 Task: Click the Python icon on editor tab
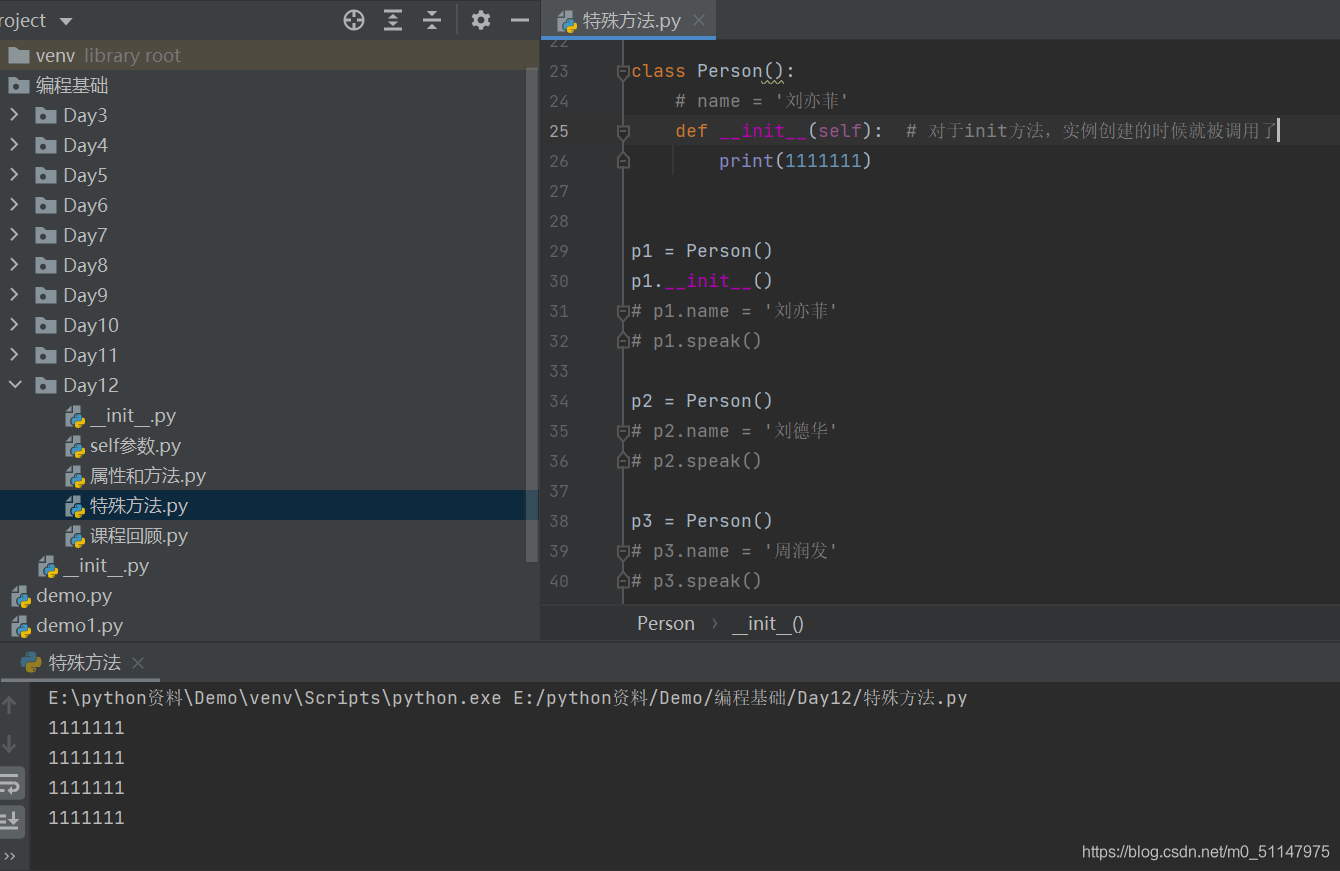pyautogui.click(x=567, y=21)
